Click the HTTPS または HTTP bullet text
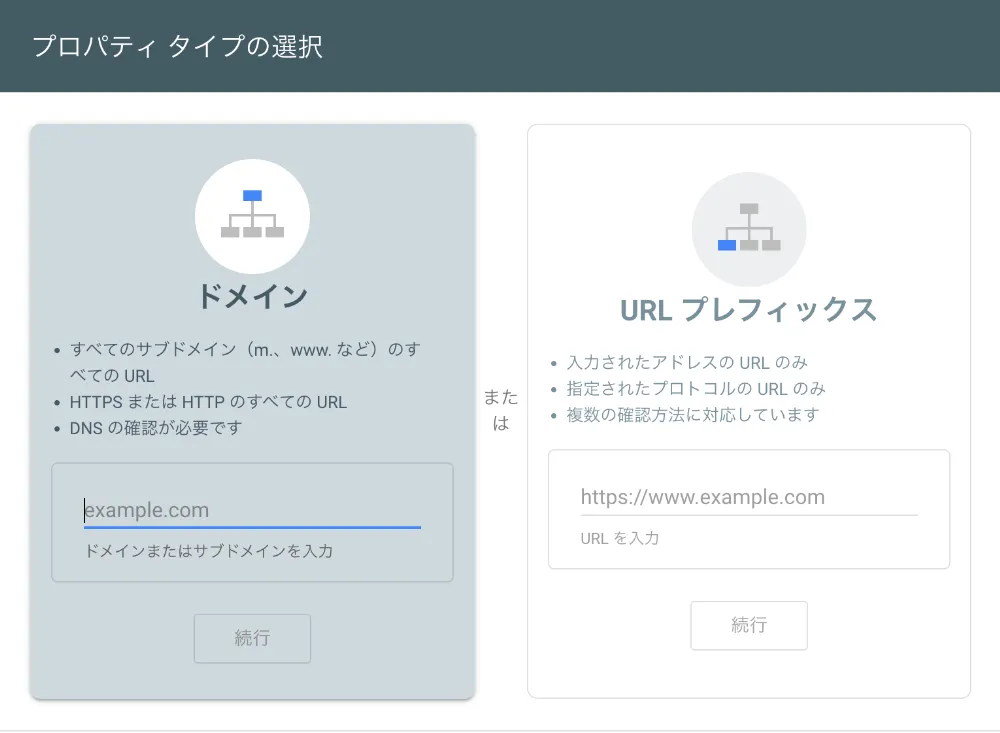This screenshot has width=1000, height=733. (208, 402)
